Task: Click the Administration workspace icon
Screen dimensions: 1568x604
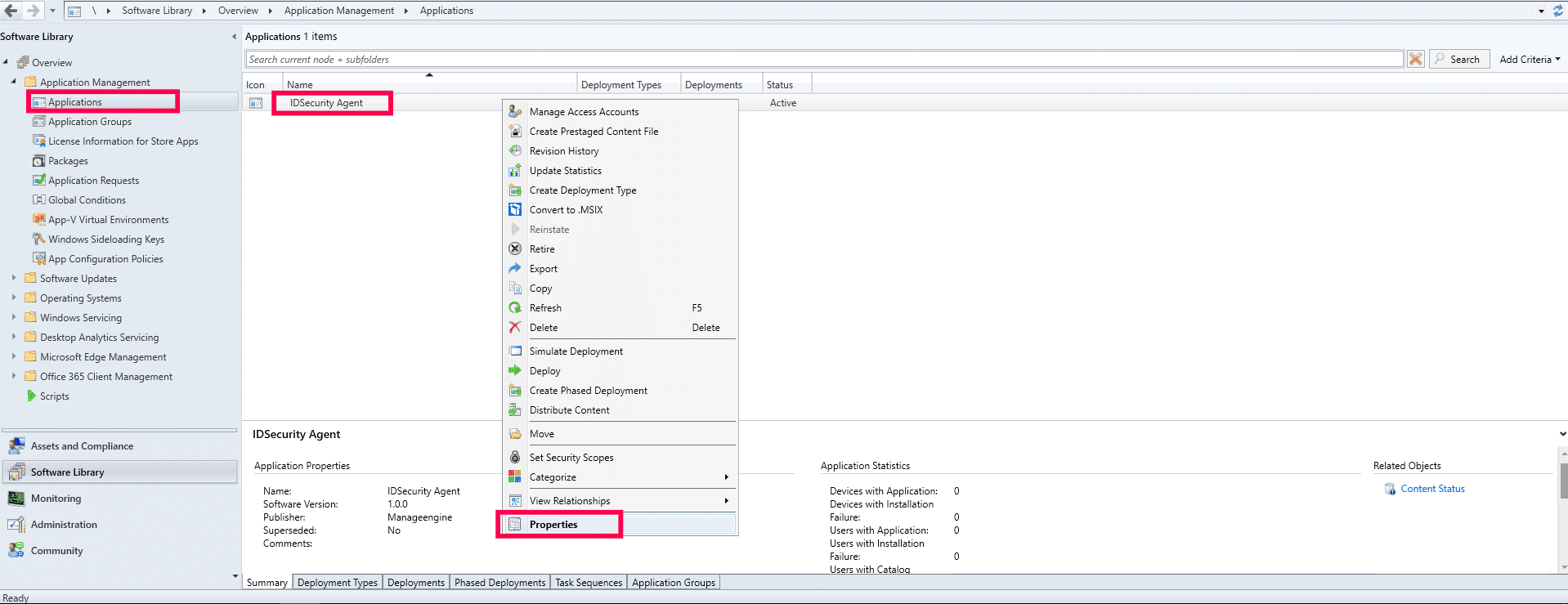Action: 16,525
